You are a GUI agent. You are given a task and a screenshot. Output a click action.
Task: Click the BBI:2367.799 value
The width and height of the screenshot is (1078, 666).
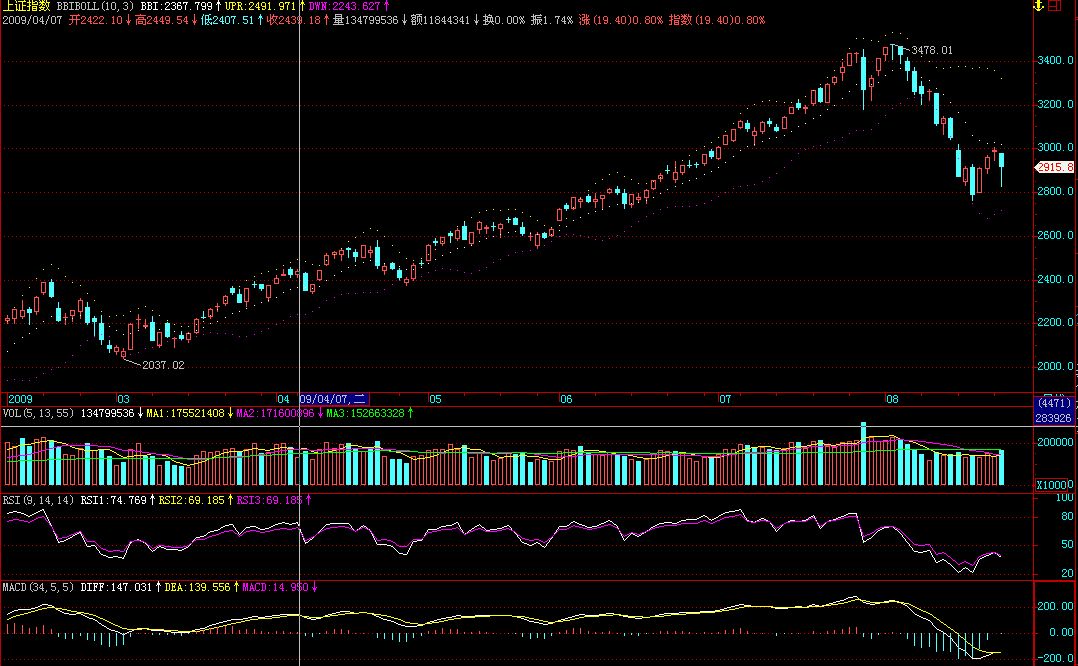click(177, 6)
